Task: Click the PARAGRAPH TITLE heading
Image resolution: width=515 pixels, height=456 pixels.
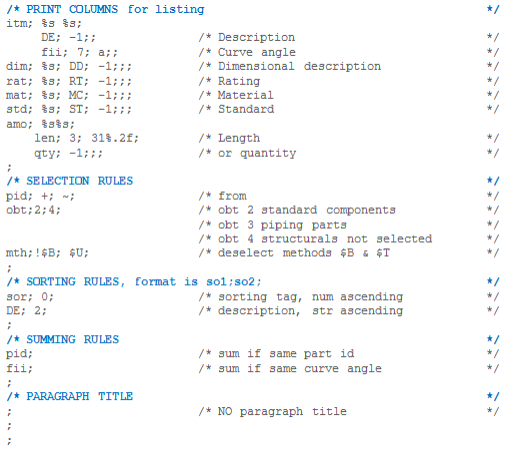Action: click(70, 396)
